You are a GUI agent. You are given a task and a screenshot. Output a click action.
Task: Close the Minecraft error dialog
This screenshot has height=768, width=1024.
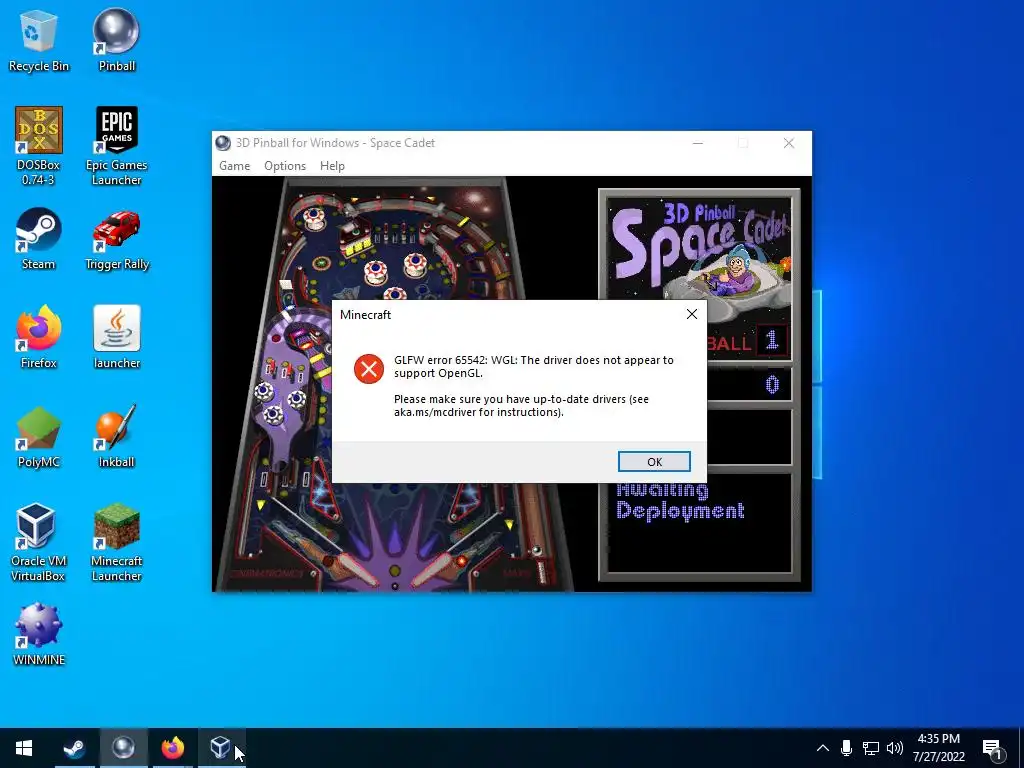coord(692,314)
